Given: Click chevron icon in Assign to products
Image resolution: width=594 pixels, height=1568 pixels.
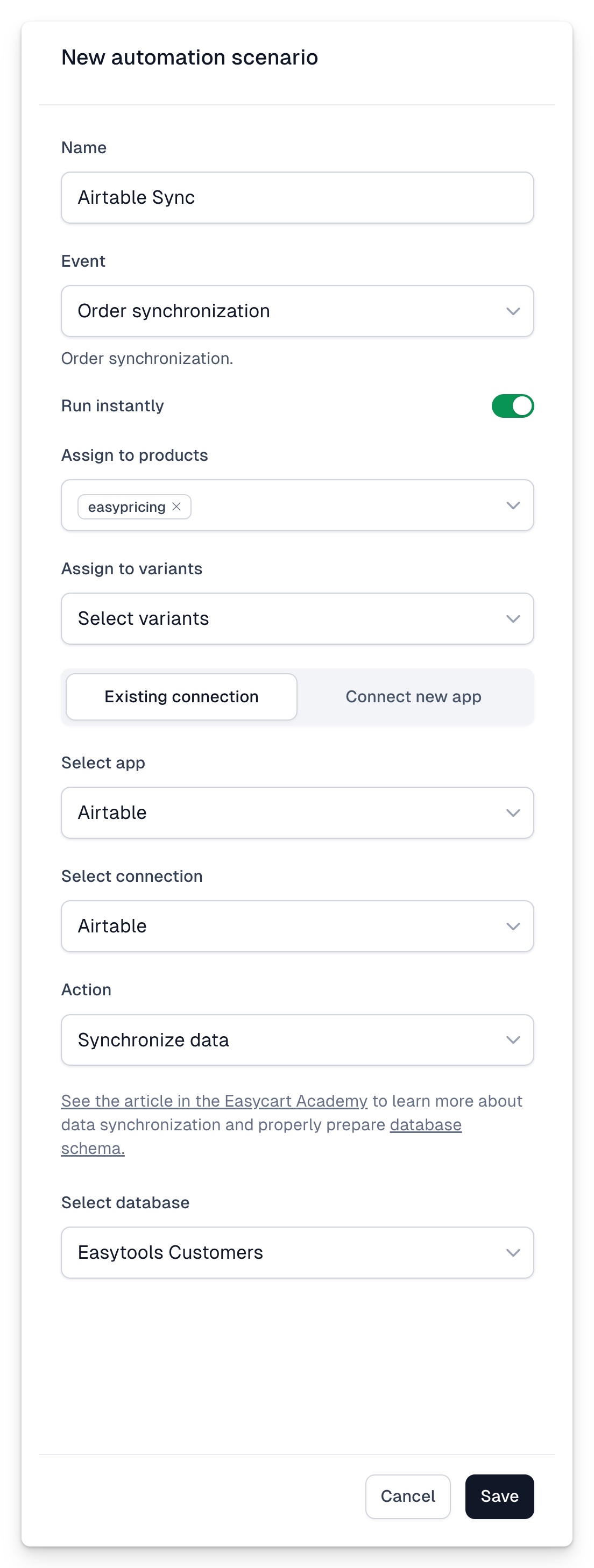Looking at the screenshot, I should (513, 505).
